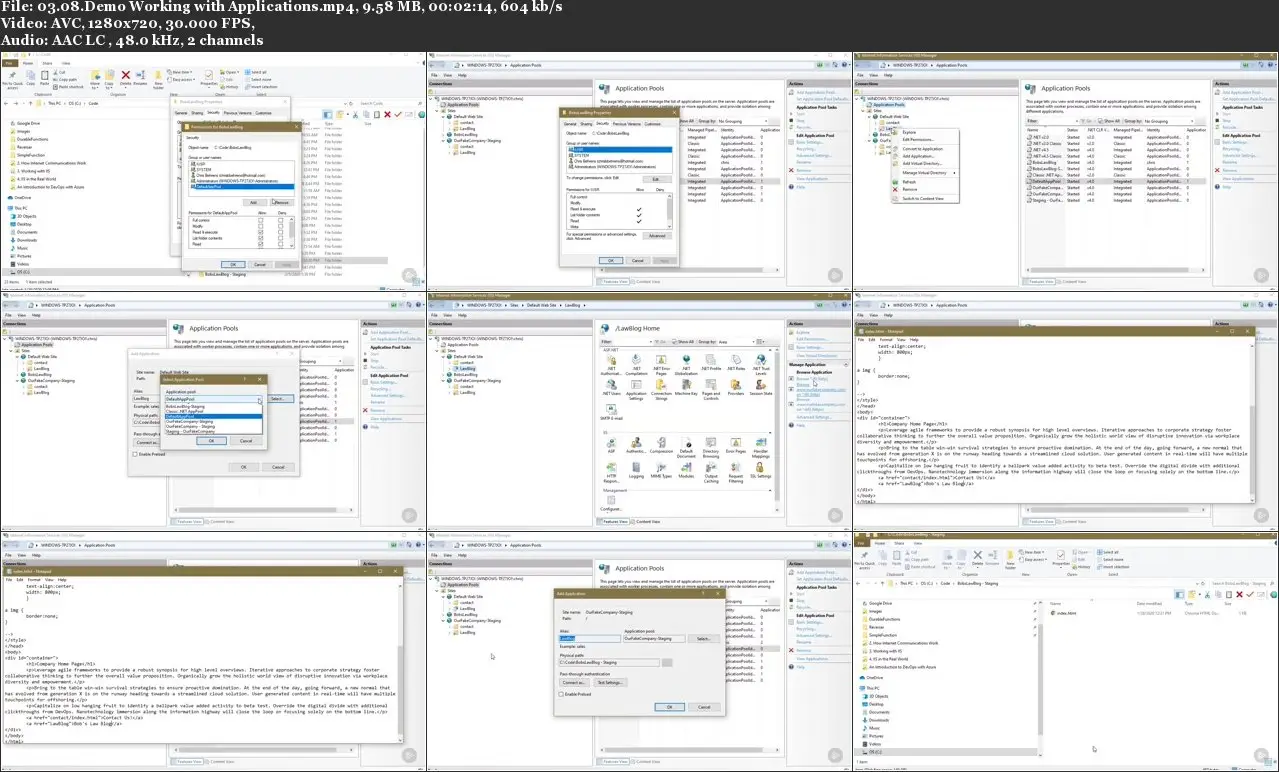Open MIME Types feature icon
This screenshot has width=1279, height=772.
pyautogui.click(x=661, y=472)
